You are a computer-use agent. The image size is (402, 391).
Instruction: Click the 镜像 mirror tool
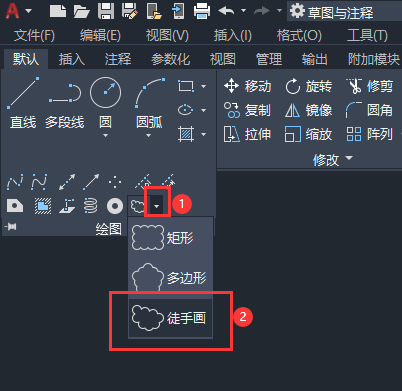(309, 110)
